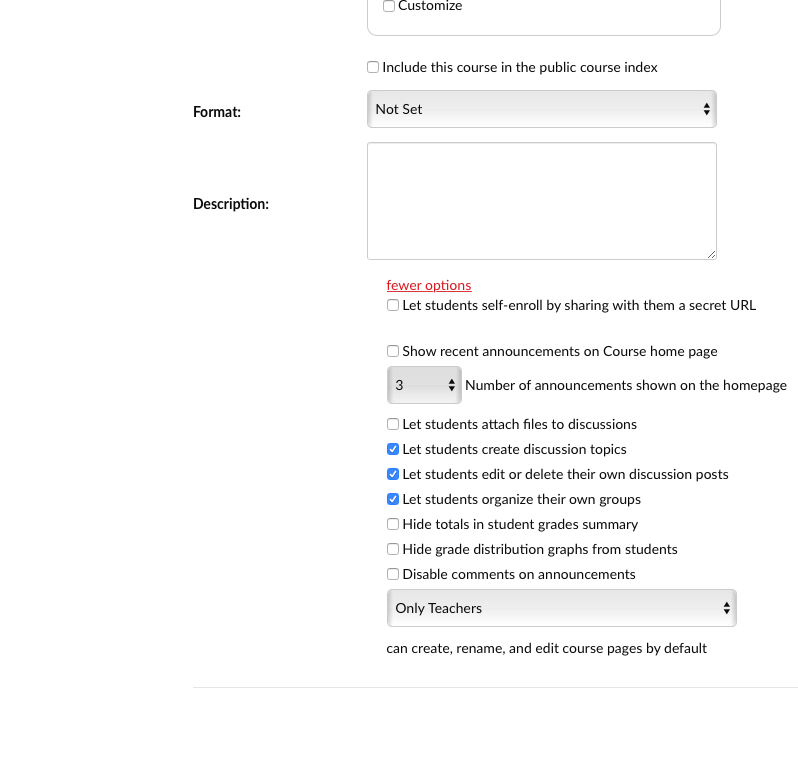
Task: Click the Format dropdown arrow icon
Action: tap(707, 109)
